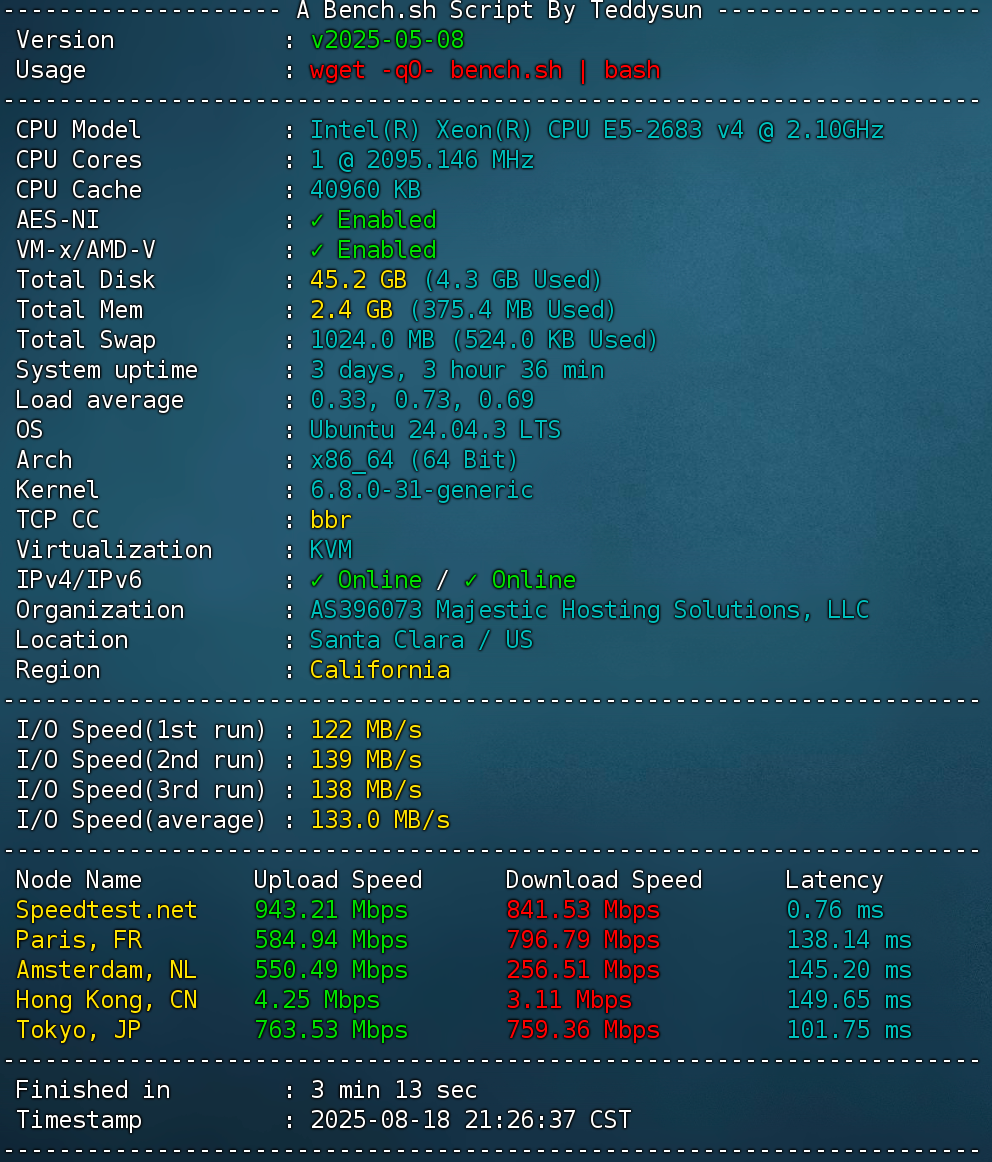This screenshot has height=1162, width=992.
Task: Click Amsterdam latency 145.20 ms
Action: click(849, 970)
